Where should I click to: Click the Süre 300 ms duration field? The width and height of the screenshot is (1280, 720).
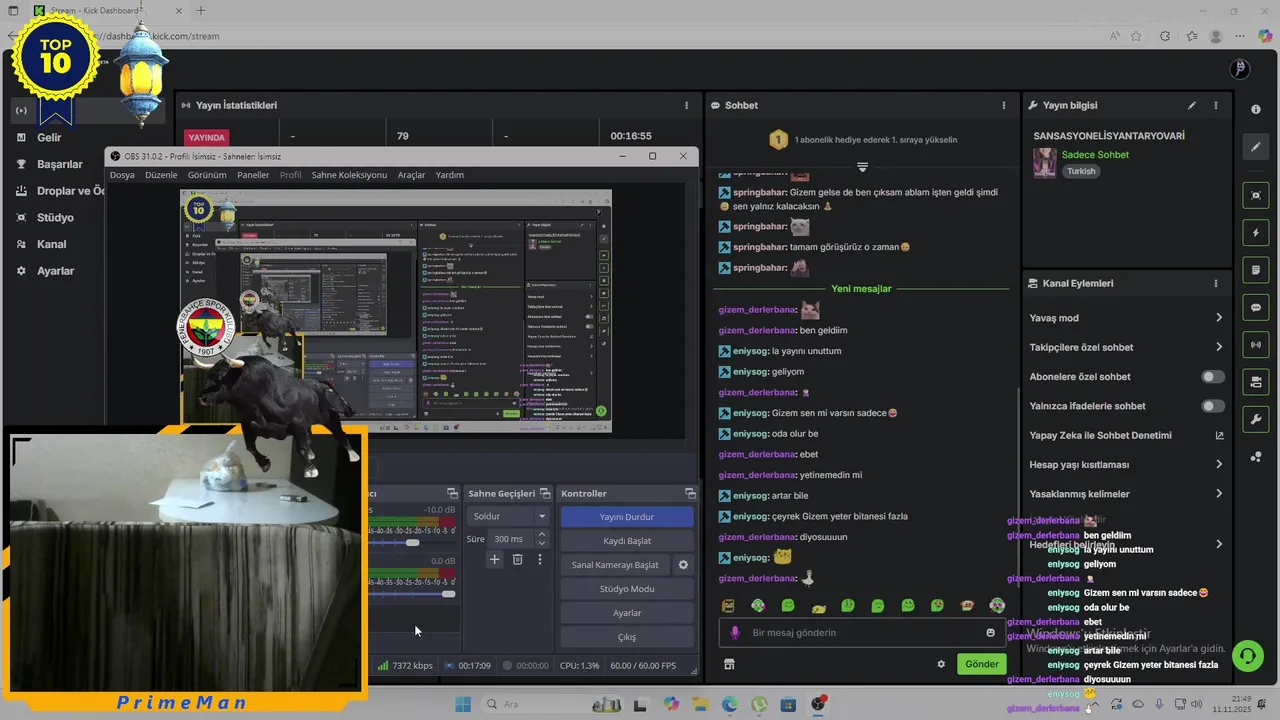click(x=511, y=539)
